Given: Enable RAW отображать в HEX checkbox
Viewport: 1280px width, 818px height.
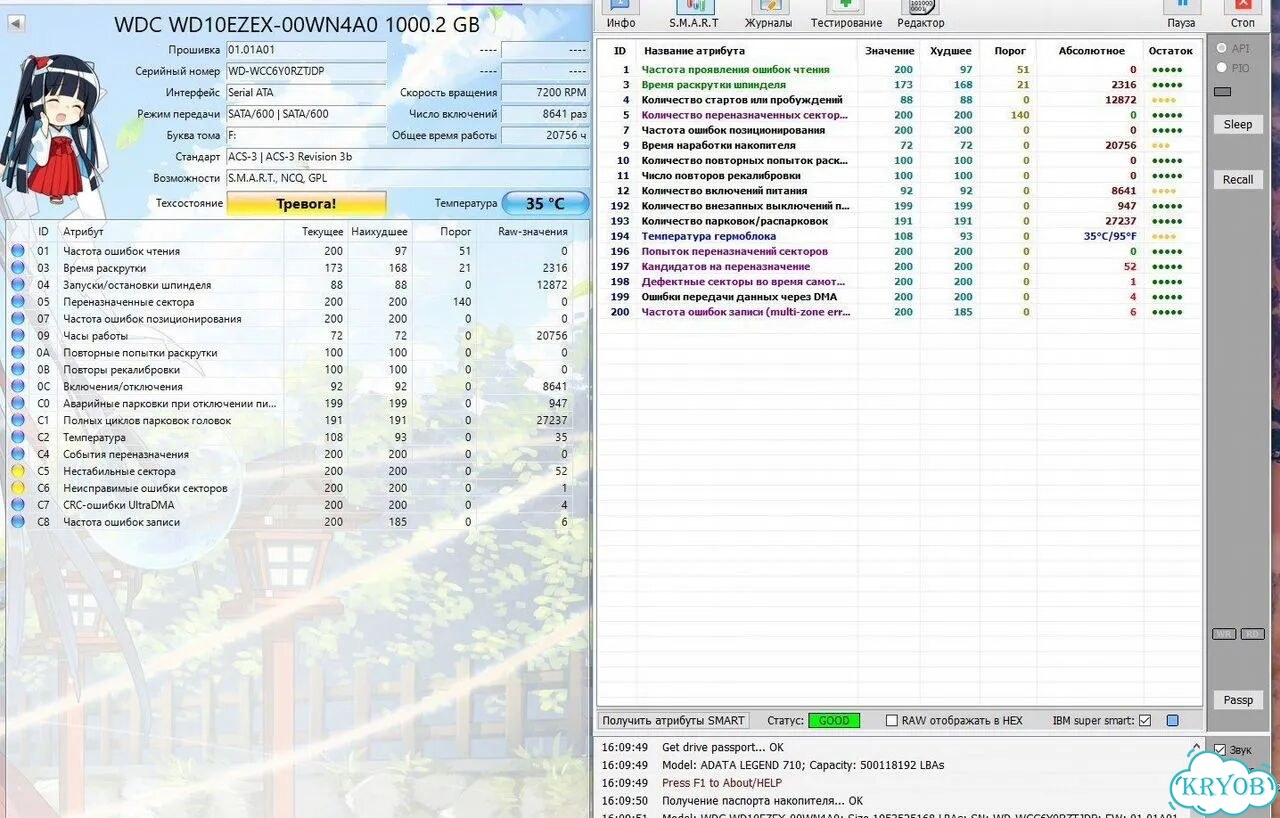Looking at the screenshot, I should point(892,721).
